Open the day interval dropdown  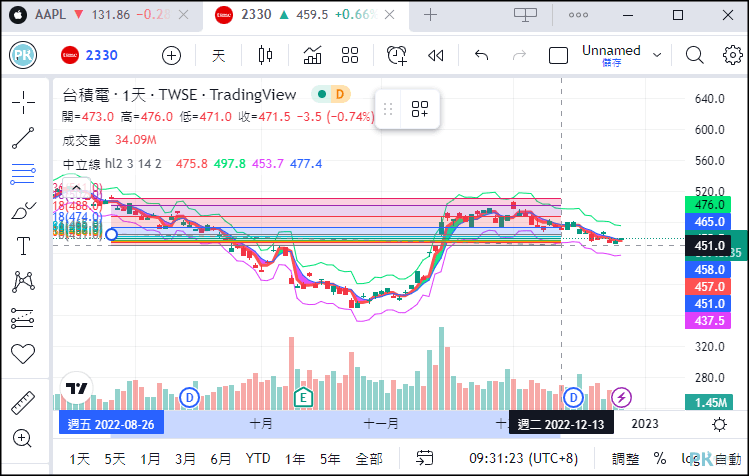(x=218, y=55)
